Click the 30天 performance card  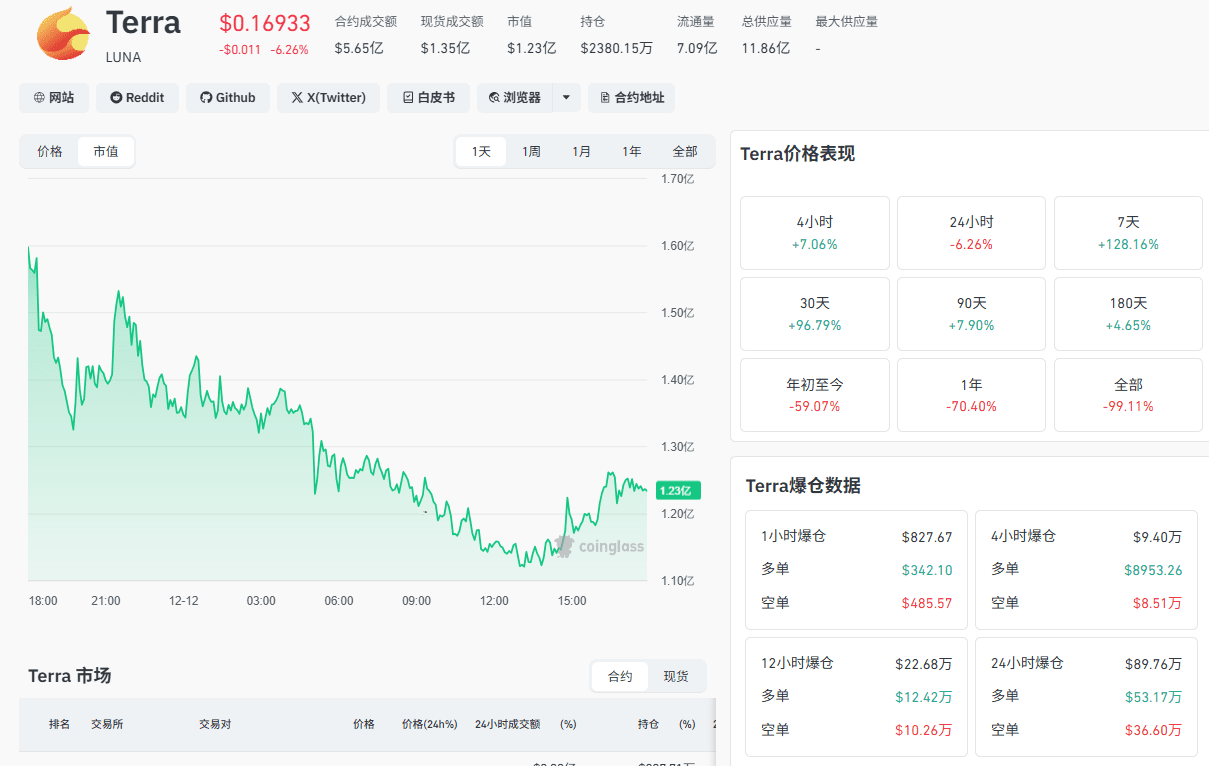point(815,314)
